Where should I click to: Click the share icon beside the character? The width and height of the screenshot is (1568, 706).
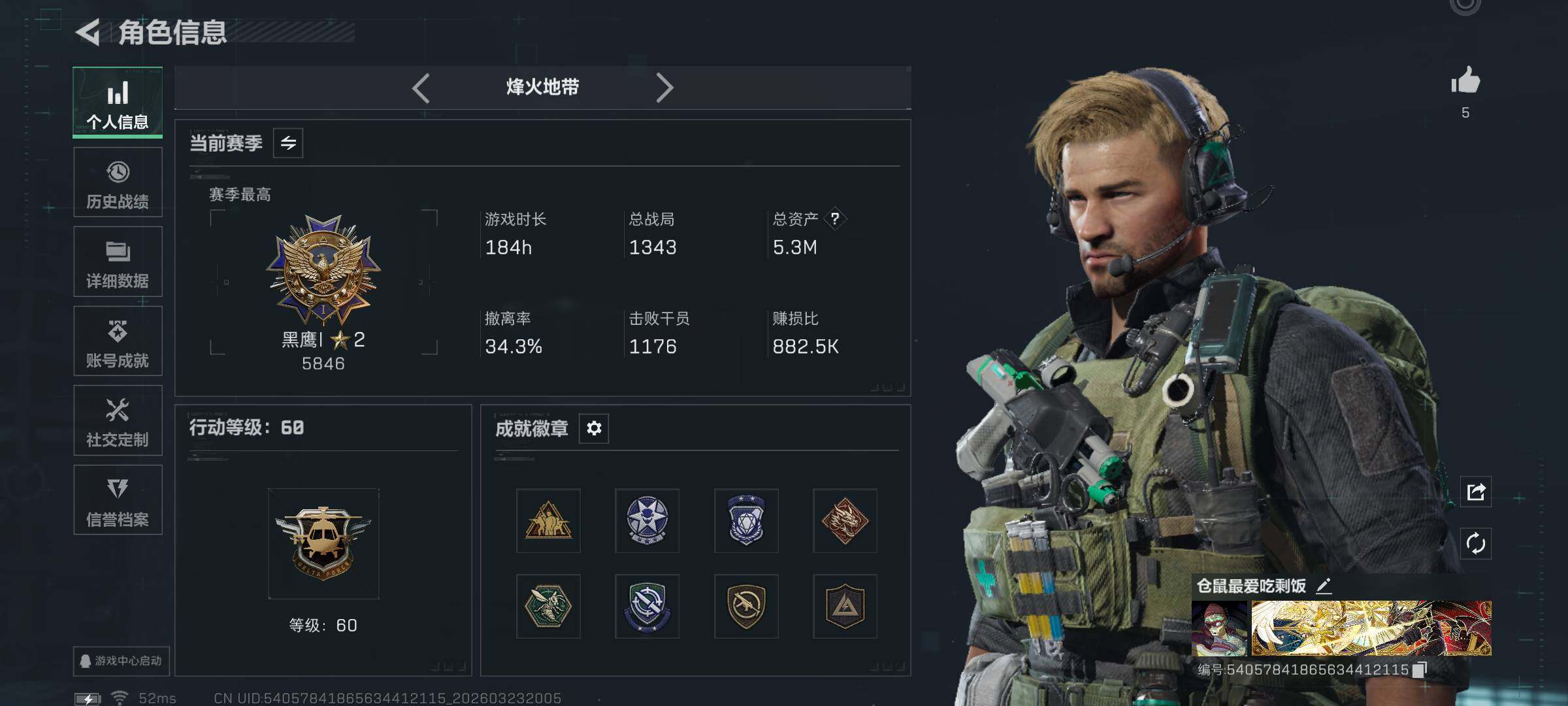click(x=1476, y=492)
